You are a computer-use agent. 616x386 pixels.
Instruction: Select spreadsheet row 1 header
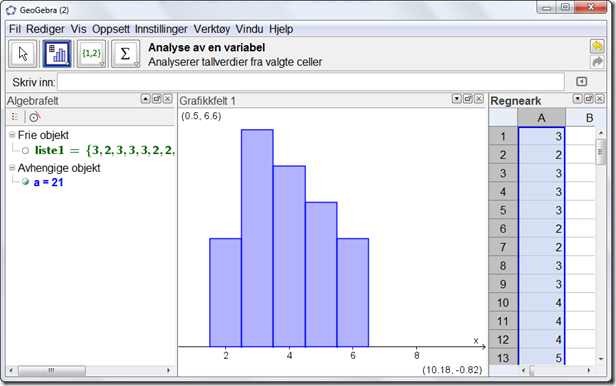[503, 136]
